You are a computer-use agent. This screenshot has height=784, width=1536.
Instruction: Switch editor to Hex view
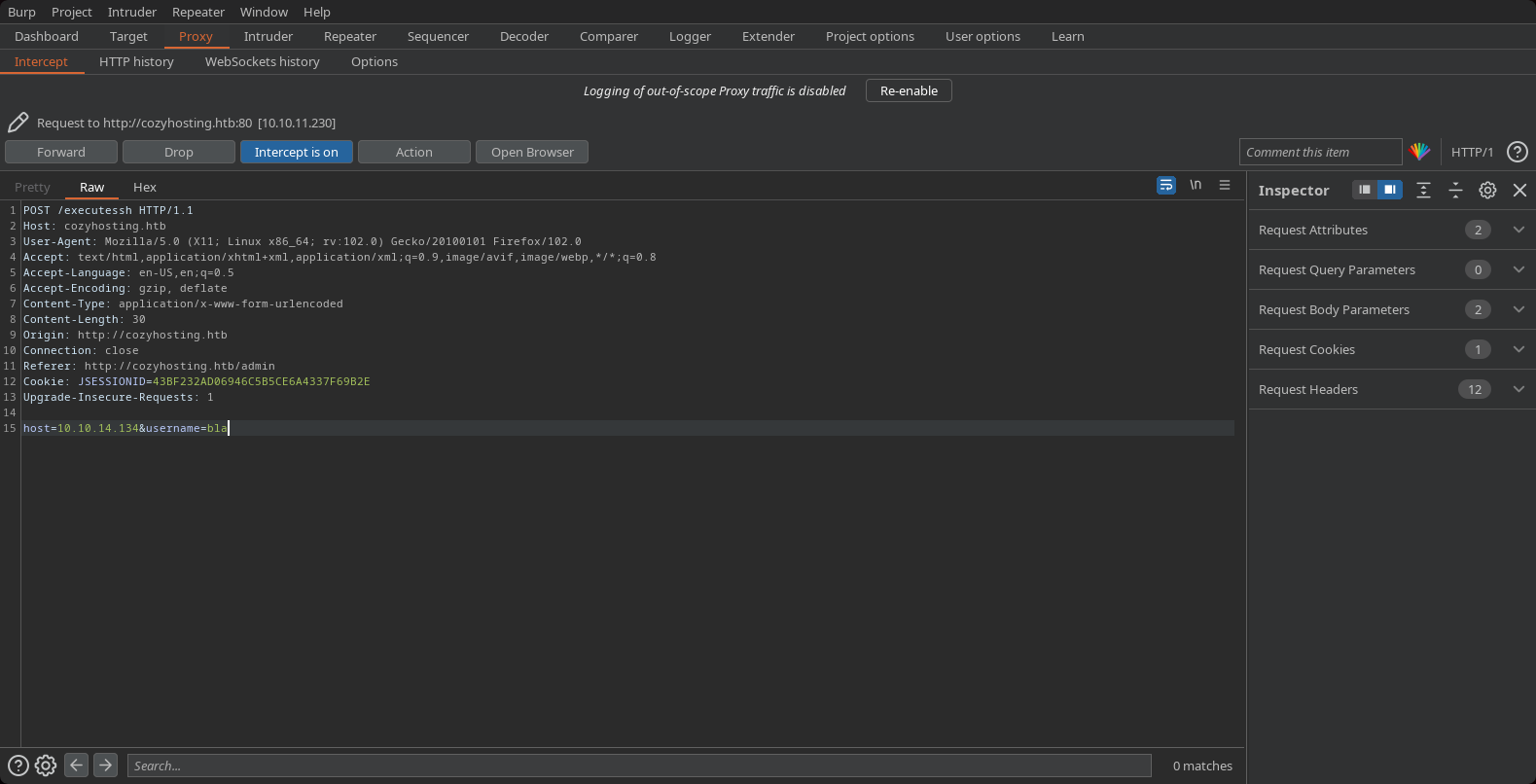point(145,187)
